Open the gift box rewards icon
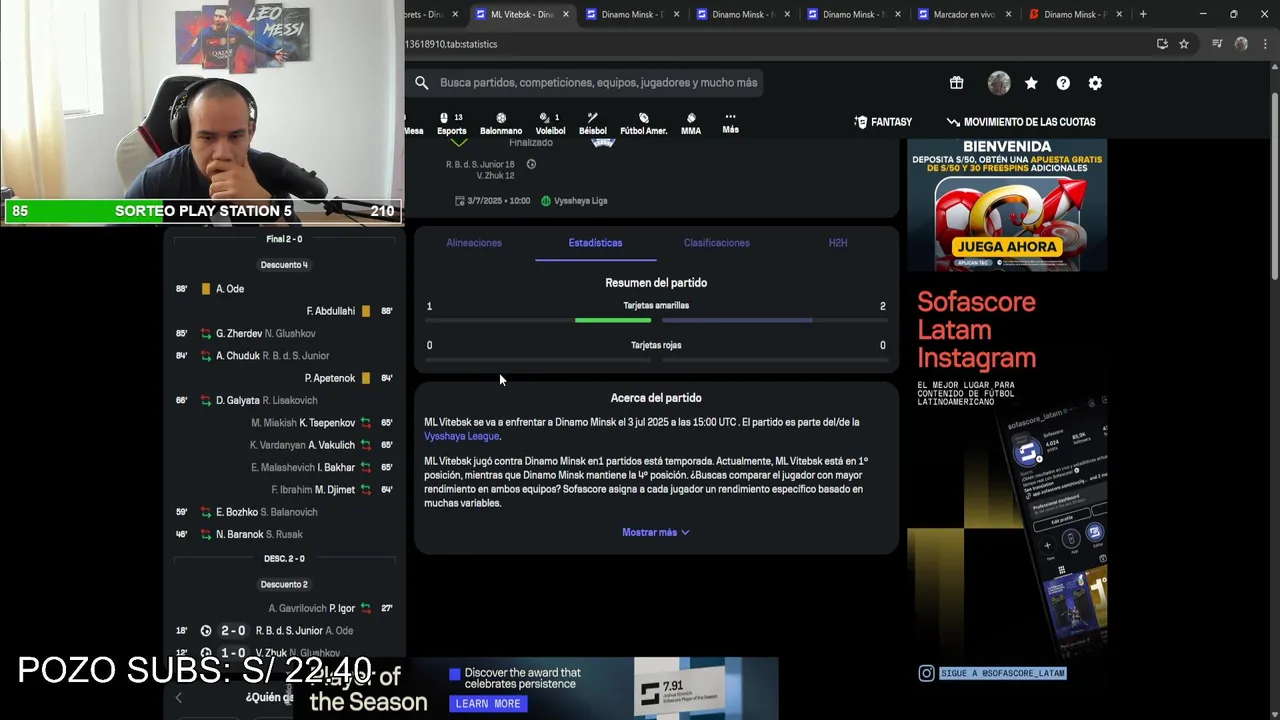 point(957,83)
